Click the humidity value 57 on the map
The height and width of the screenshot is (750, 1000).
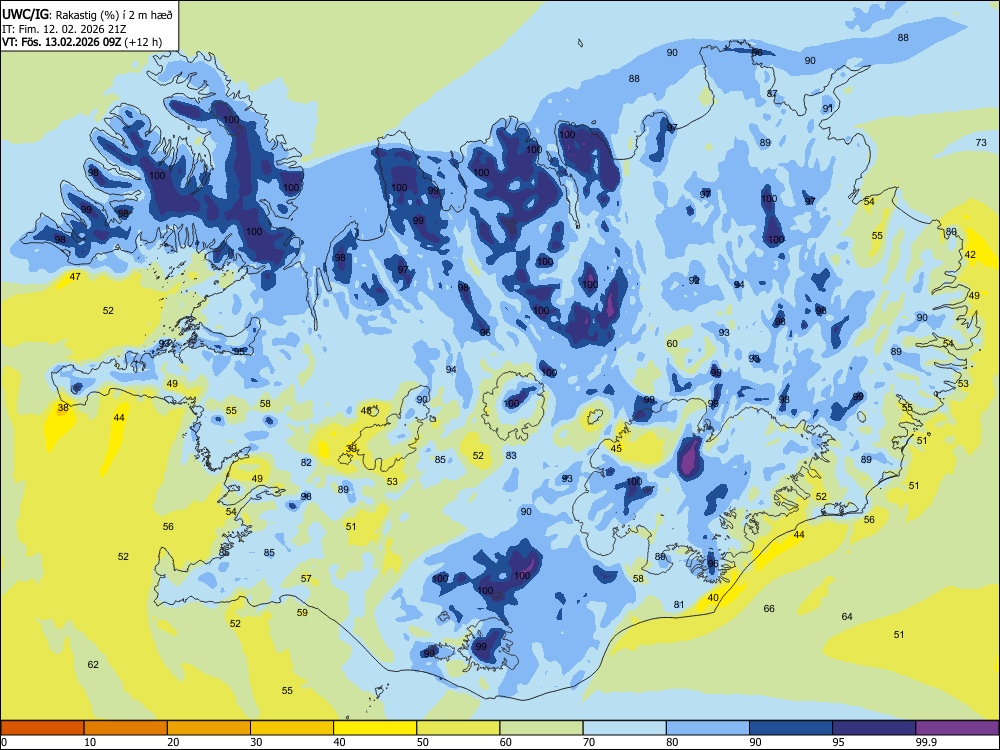click(x=306, y=579)
